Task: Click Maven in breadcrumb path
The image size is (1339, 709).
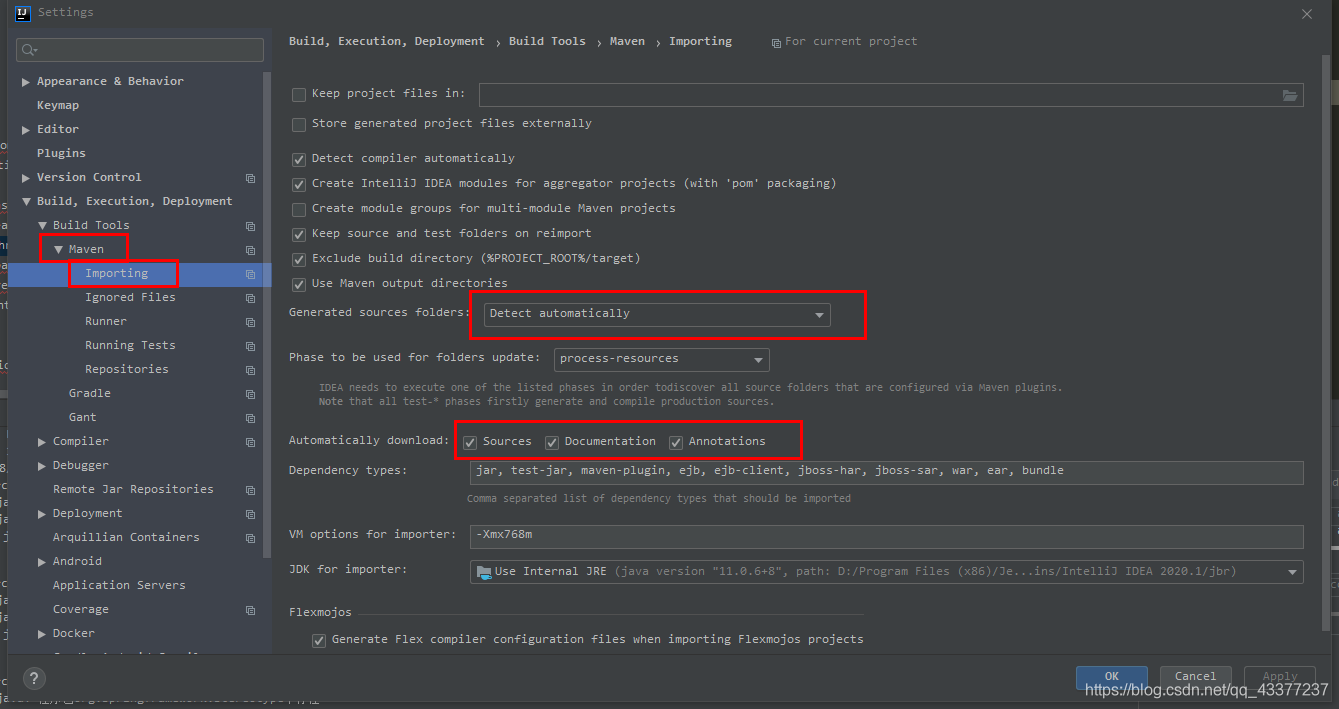Action: pos(628,42)
